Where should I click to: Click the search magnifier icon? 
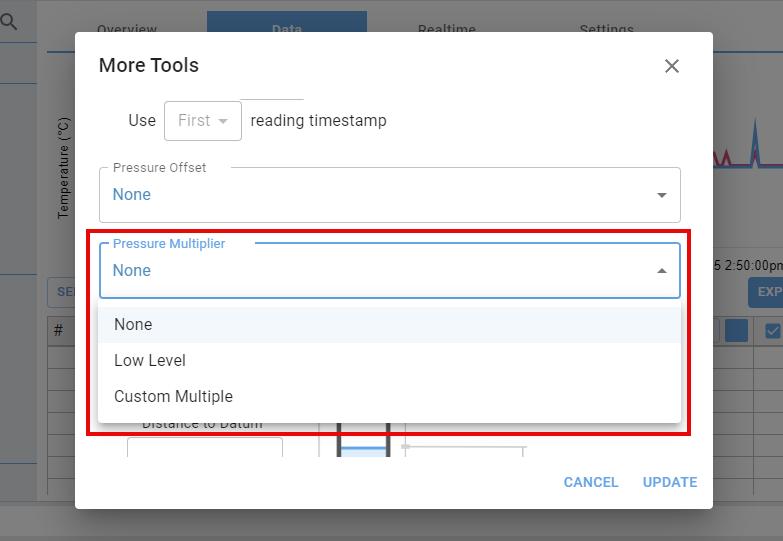click(x=9, y=22)
